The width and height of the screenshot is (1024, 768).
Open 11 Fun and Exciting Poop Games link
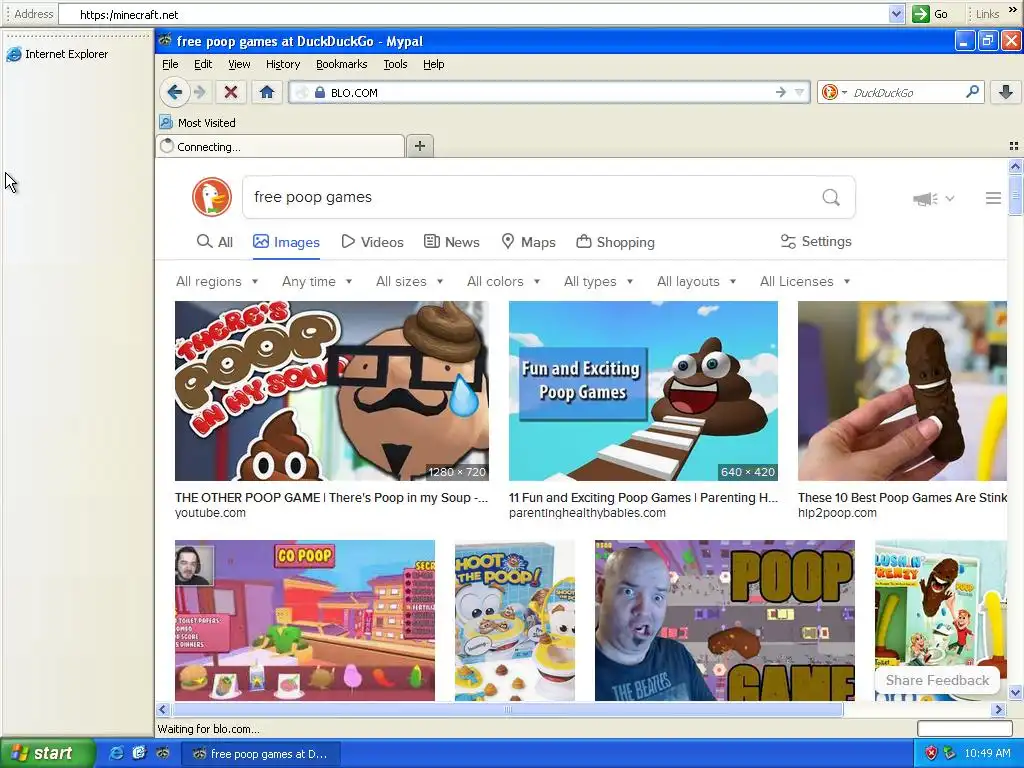643,498
